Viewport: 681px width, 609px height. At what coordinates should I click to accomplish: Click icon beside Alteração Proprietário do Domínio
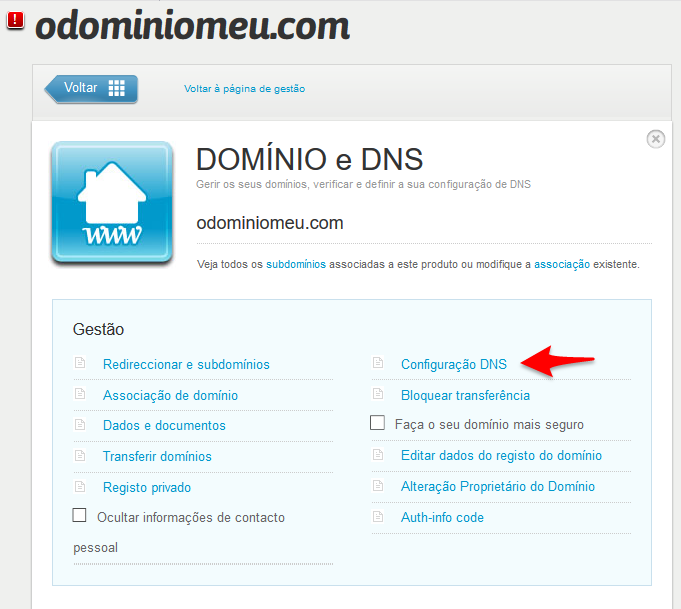(378, 486)
